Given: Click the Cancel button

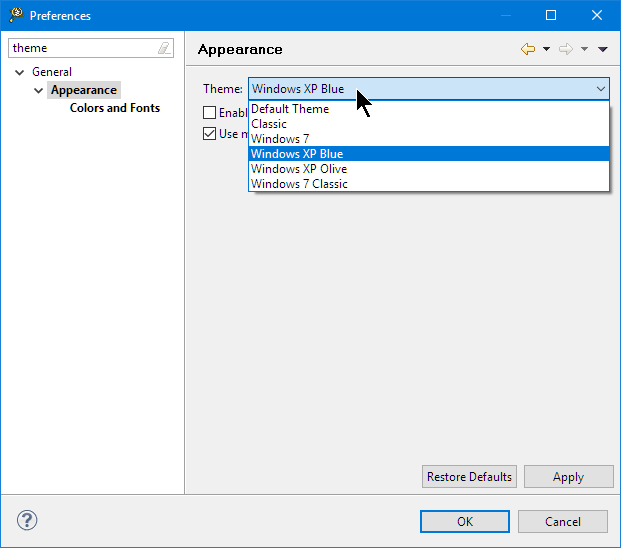Looking at the screenshot, I should 563,521.
